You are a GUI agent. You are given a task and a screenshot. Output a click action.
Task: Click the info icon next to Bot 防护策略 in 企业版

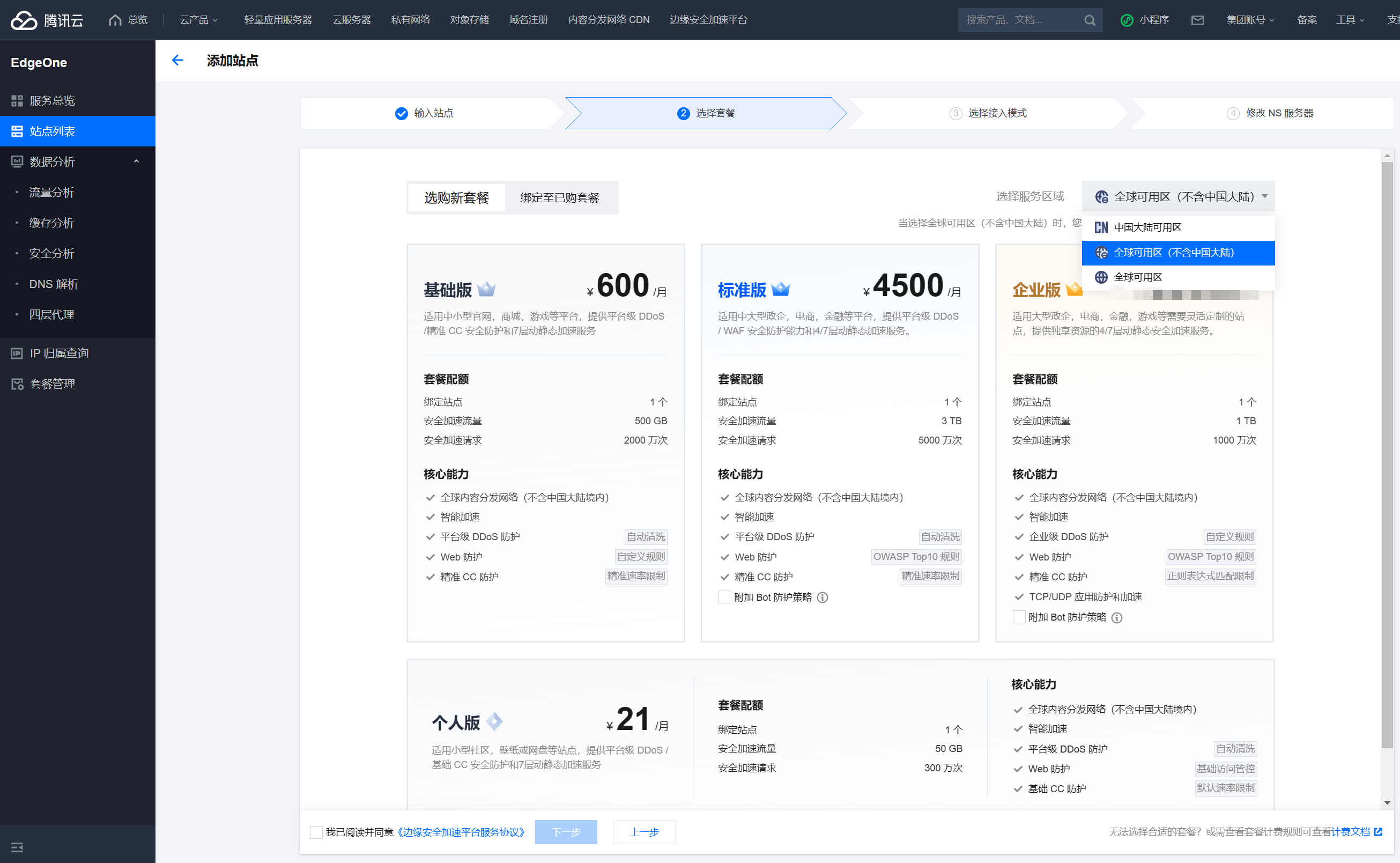tap(1116, 617)
